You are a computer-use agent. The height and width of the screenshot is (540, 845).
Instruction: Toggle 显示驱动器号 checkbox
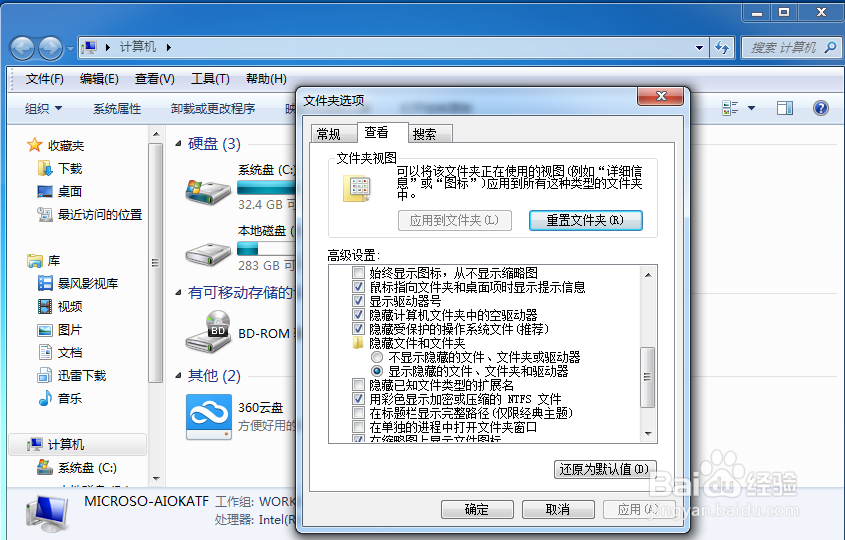[358, 300]
